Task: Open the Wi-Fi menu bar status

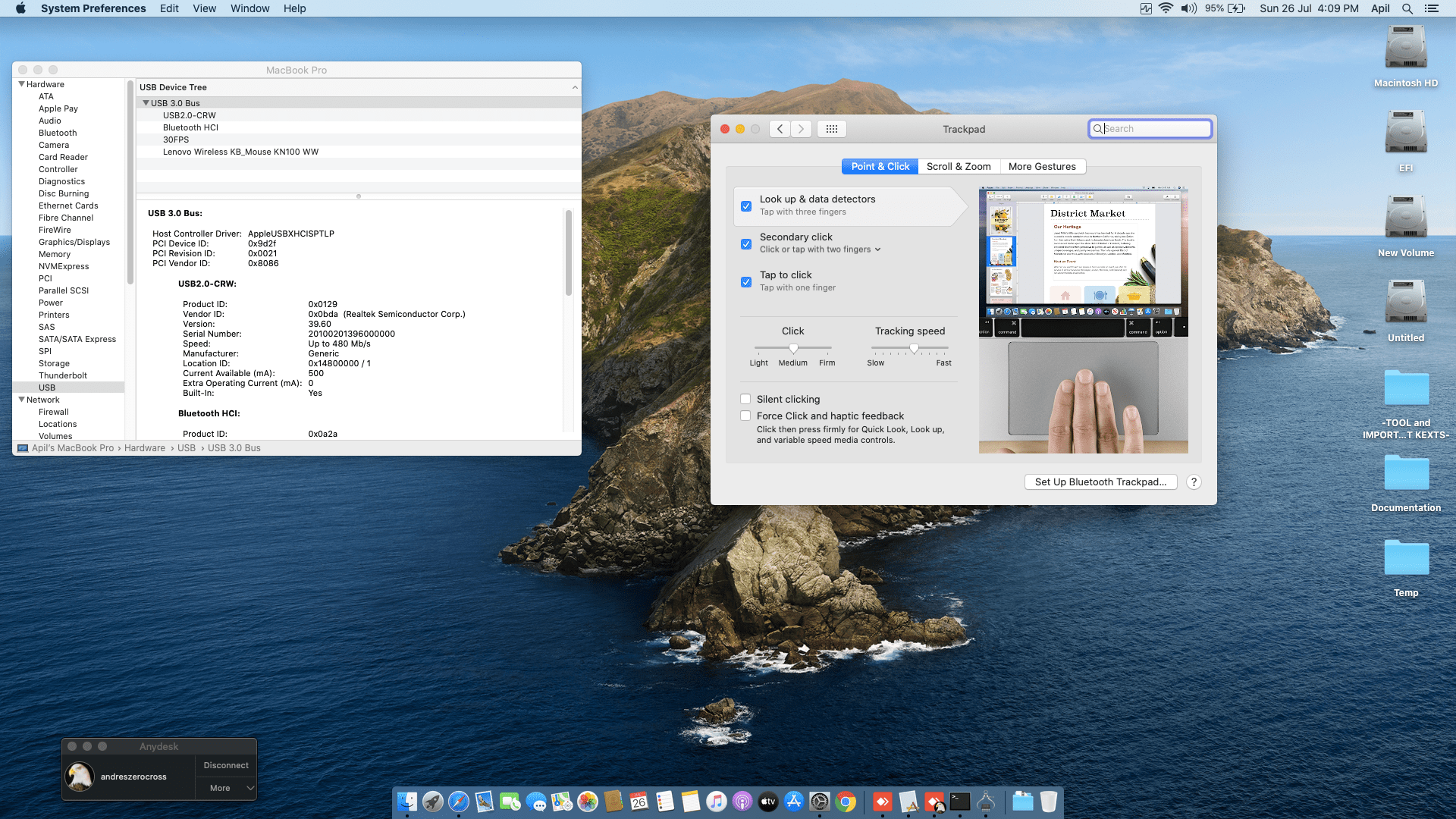Action: tap(1166, 8)
